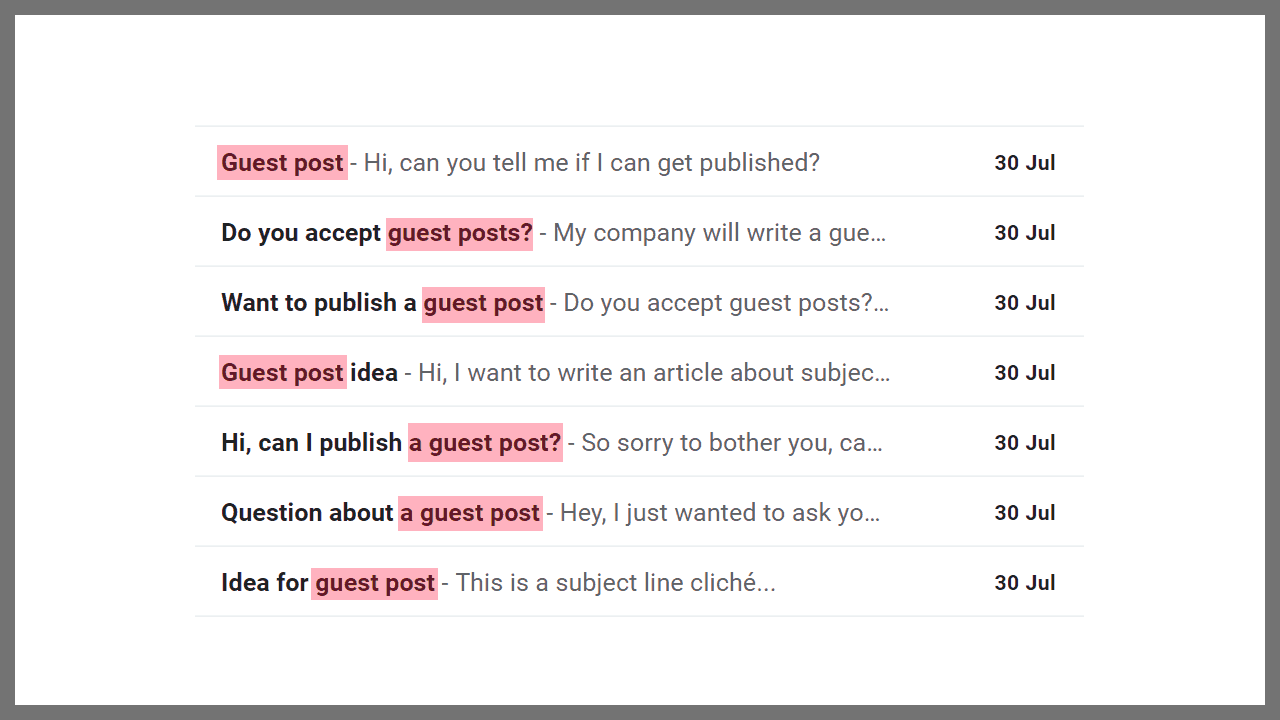
Task: Click the 30 Jul date on the topmost email row
Action: point(1025,163)
